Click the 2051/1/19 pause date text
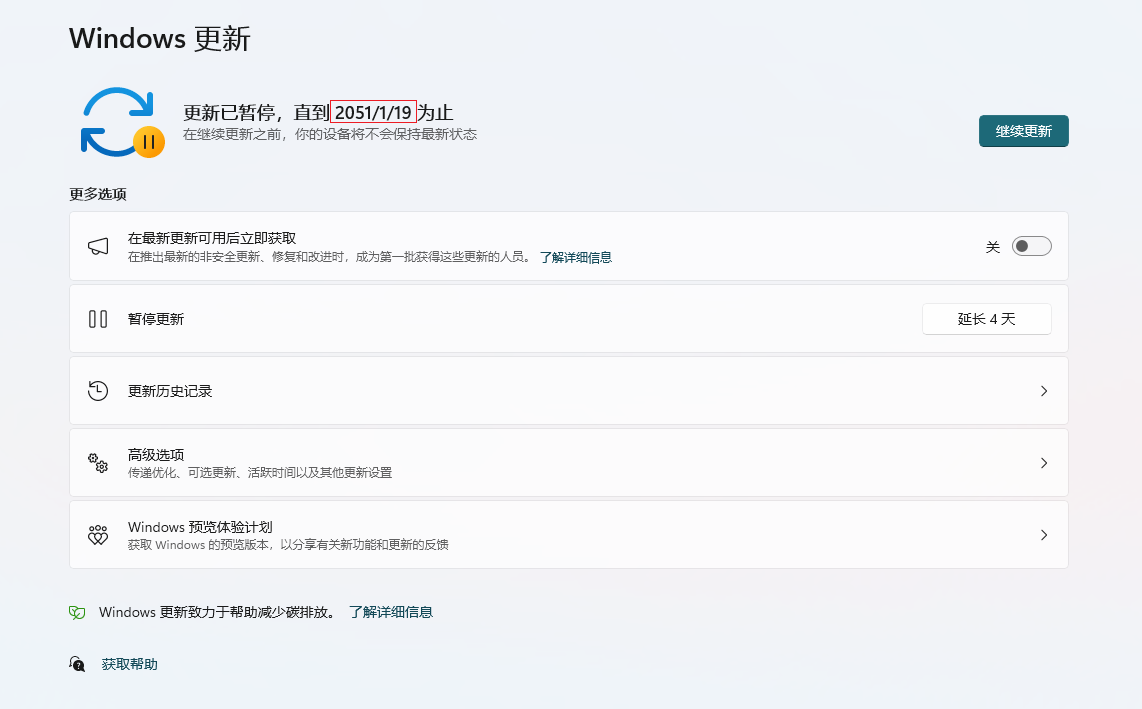 pyautogui.click(x=374, y=112)
